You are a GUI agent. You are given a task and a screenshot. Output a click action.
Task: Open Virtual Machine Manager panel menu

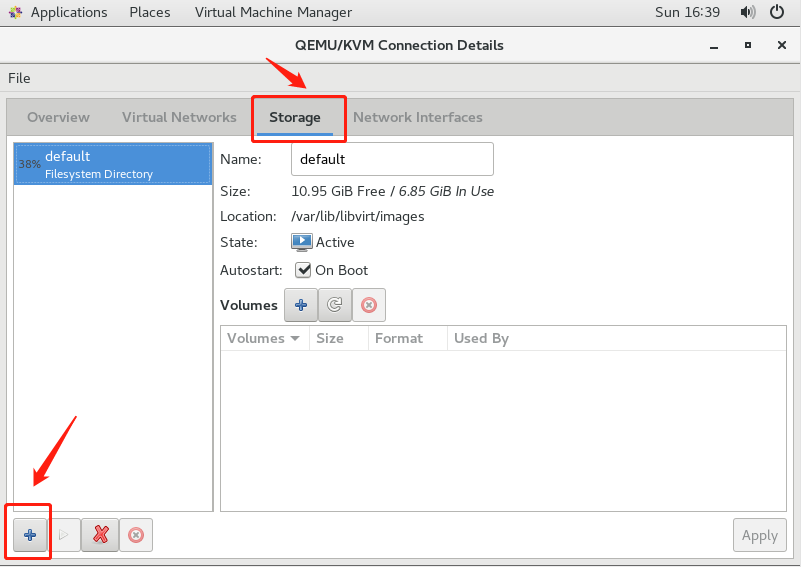pyautogui.click(x=273, y=12)
